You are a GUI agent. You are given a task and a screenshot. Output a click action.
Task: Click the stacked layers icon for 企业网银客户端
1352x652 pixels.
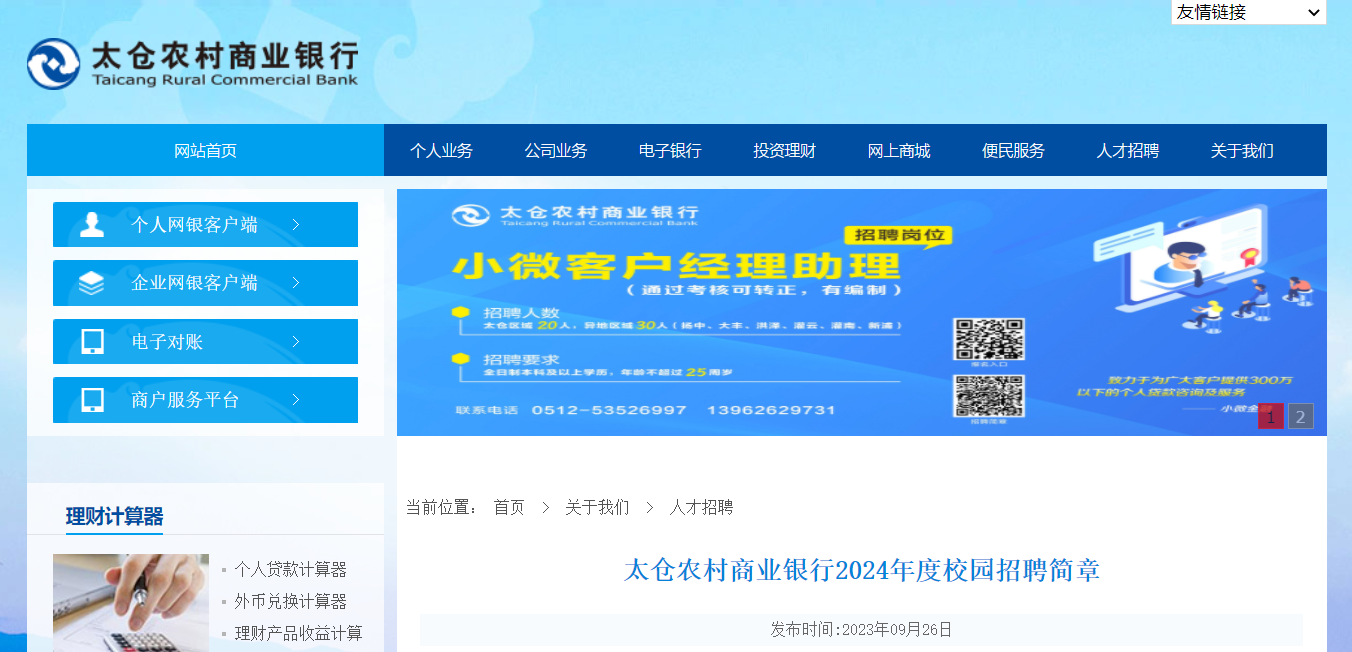[92, 283]
